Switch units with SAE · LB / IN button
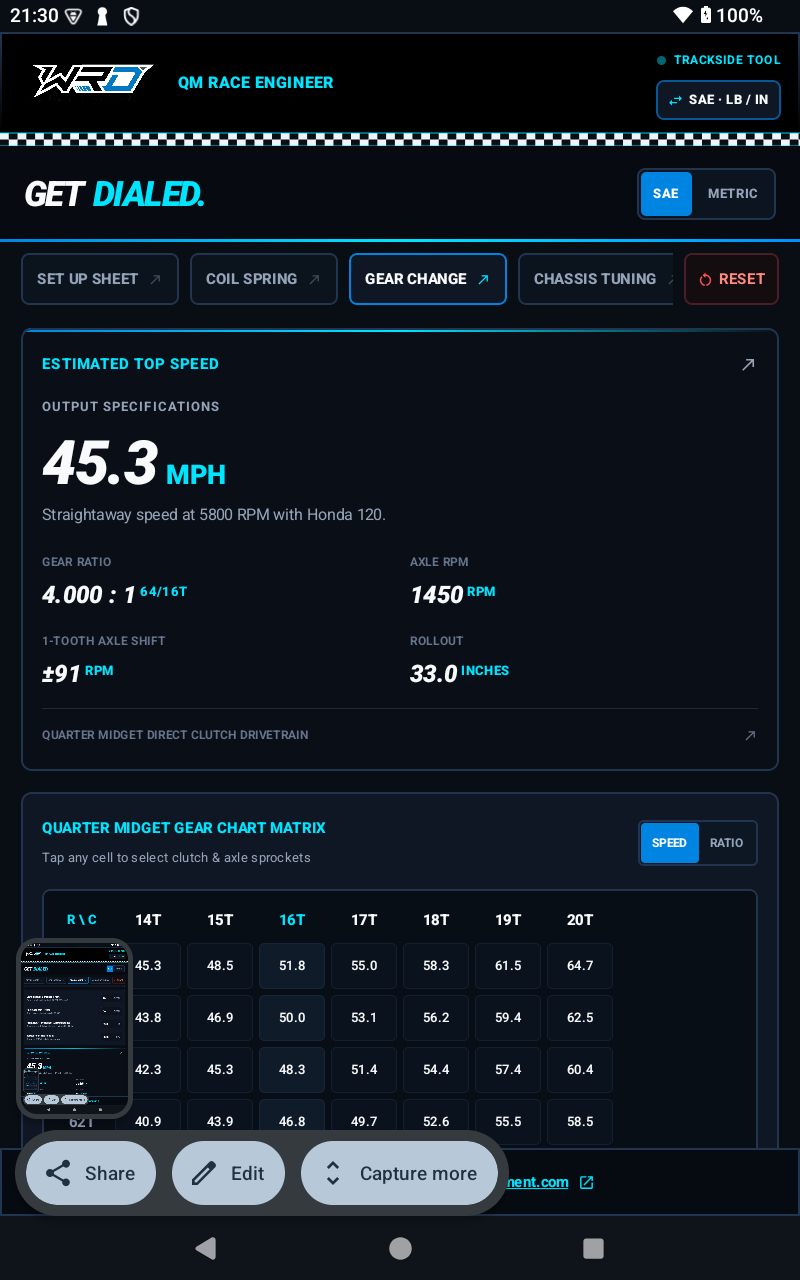The width and height of the screenshot is (800, 1280). pos(718,100)
